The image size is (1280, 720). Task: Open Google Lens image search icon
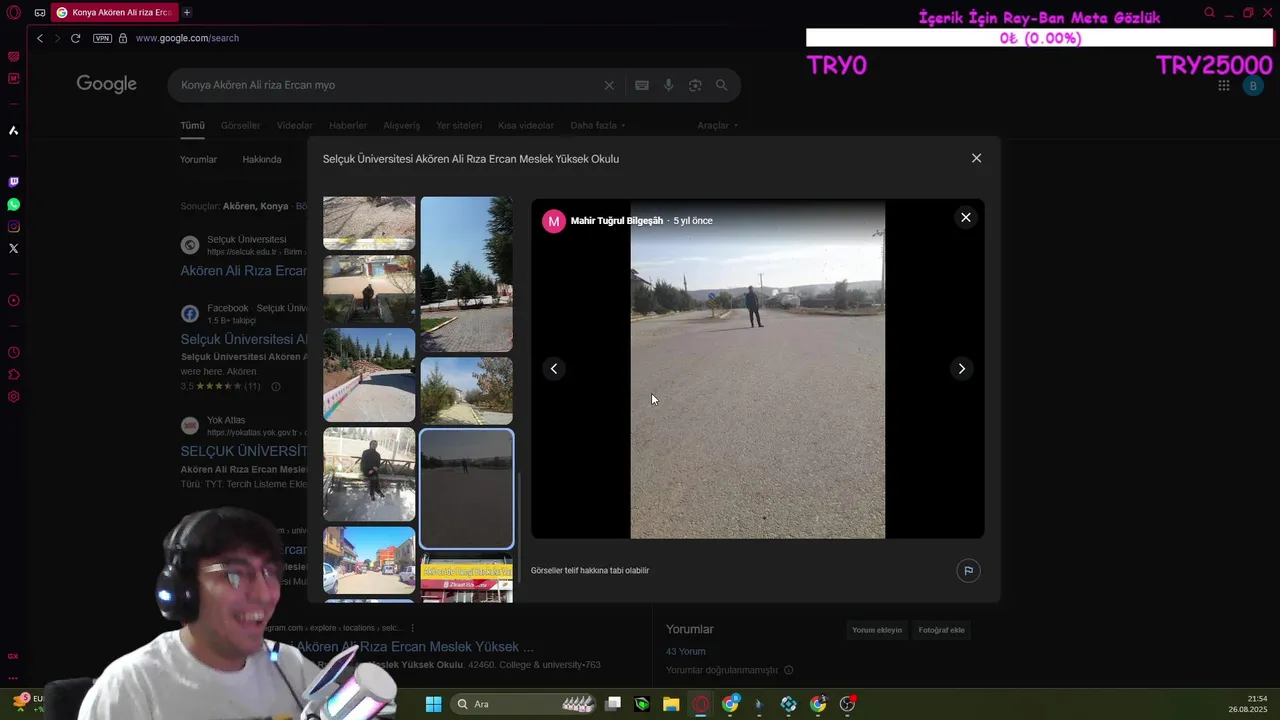click(695, 85)
